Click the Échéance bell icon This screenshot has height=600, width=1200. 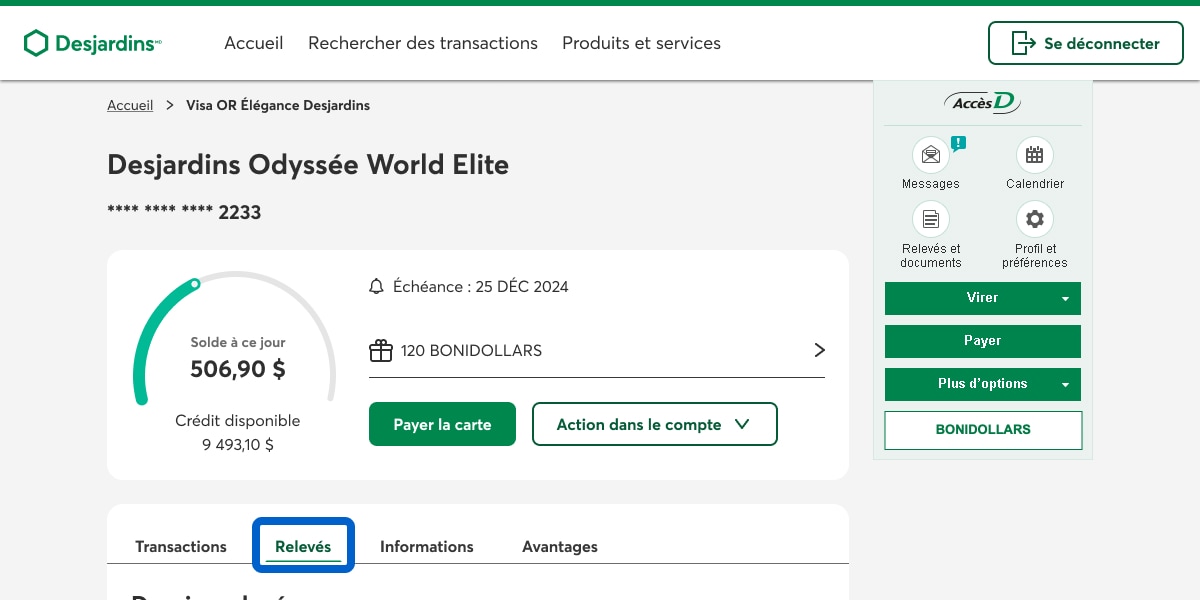point(377,287)
